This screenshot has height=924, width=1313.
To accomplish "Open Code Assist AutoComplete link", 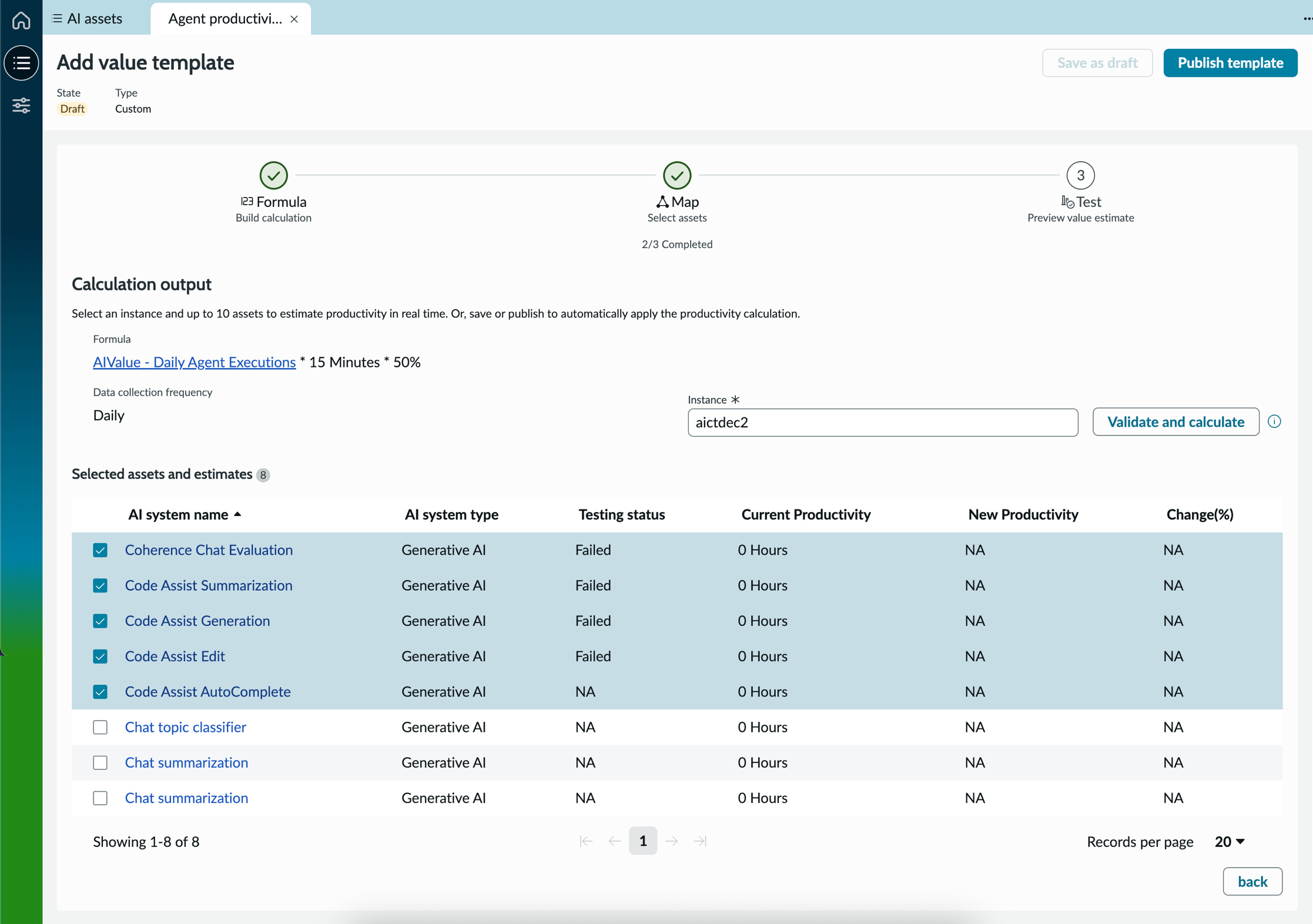I will coord(207,691).
